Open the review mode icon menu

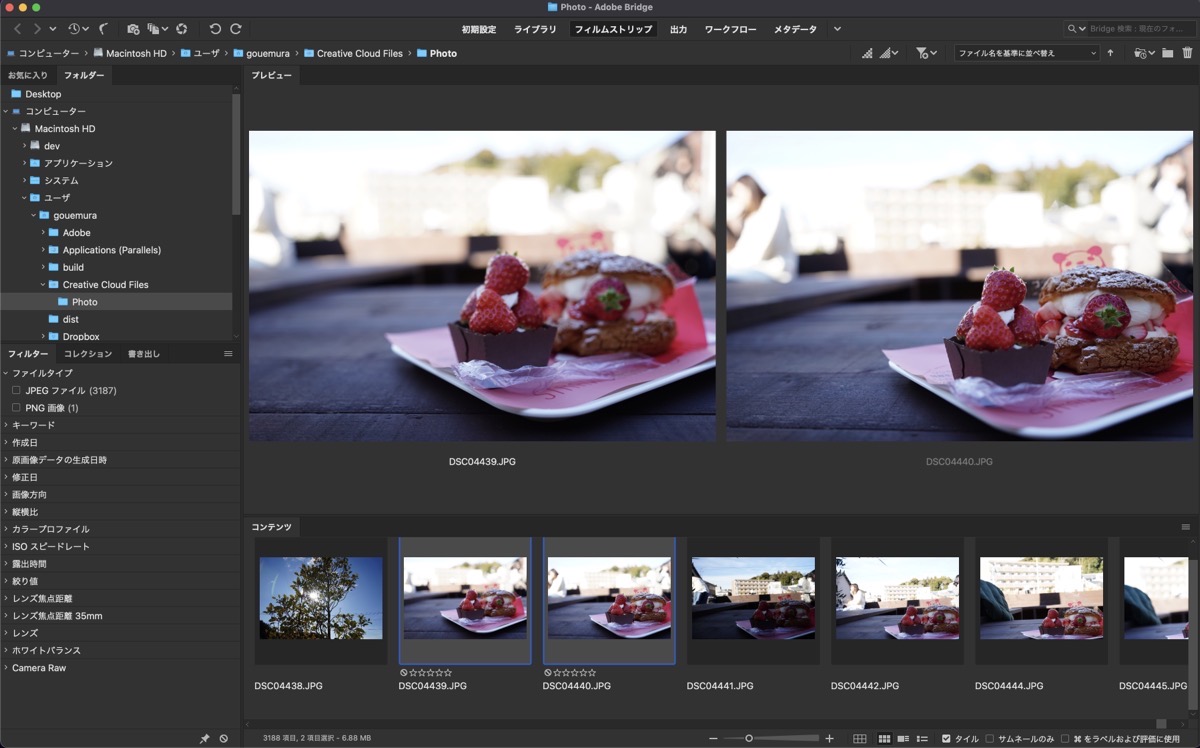157,29
